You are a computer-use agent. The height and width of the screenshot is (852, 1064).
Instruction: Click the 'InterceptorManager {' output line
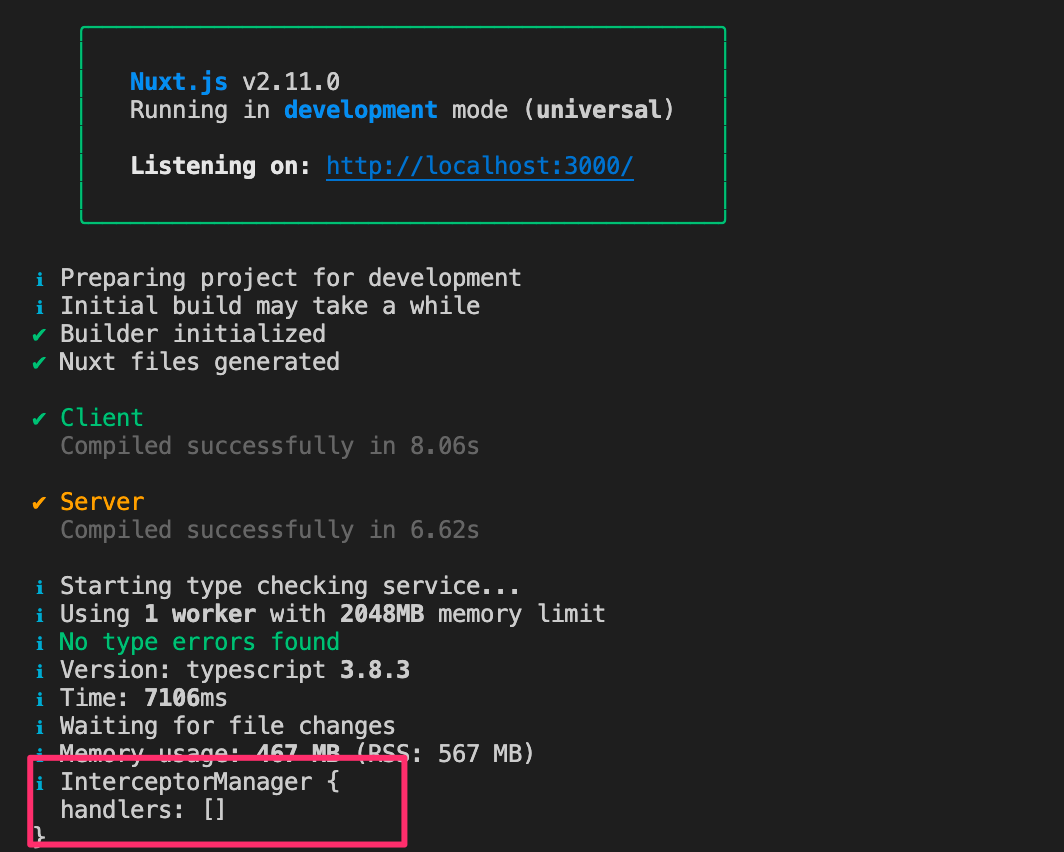coord(200,782)
